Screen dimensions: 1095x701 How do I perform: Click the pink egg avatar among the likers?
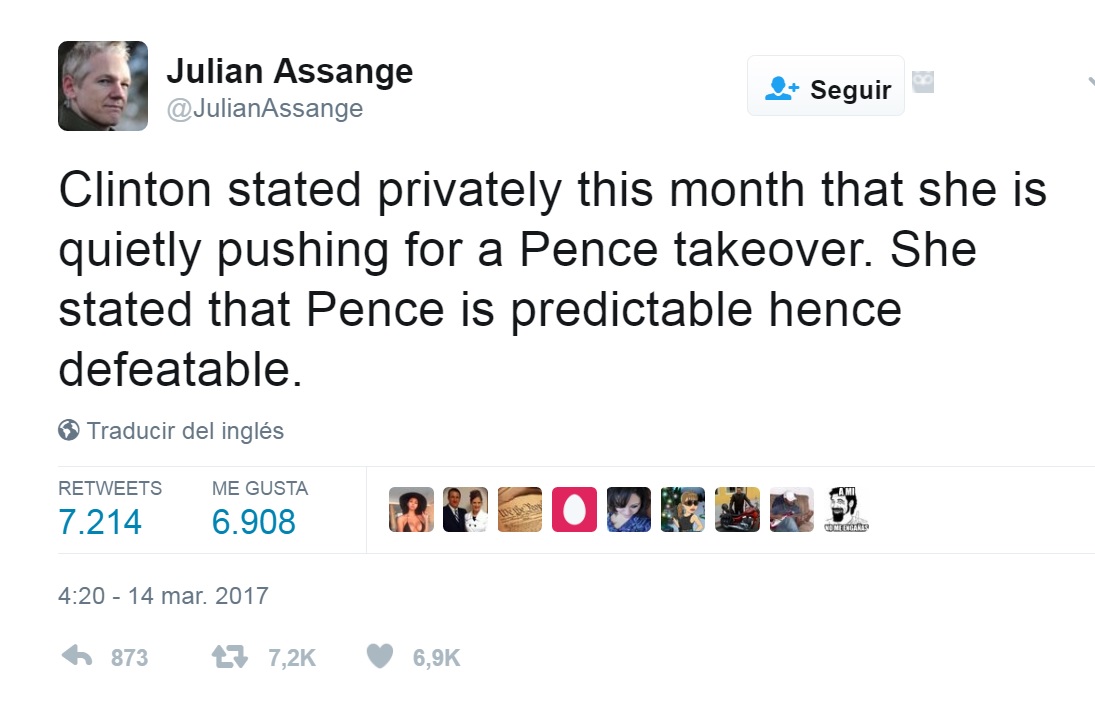tap(574, 510)
